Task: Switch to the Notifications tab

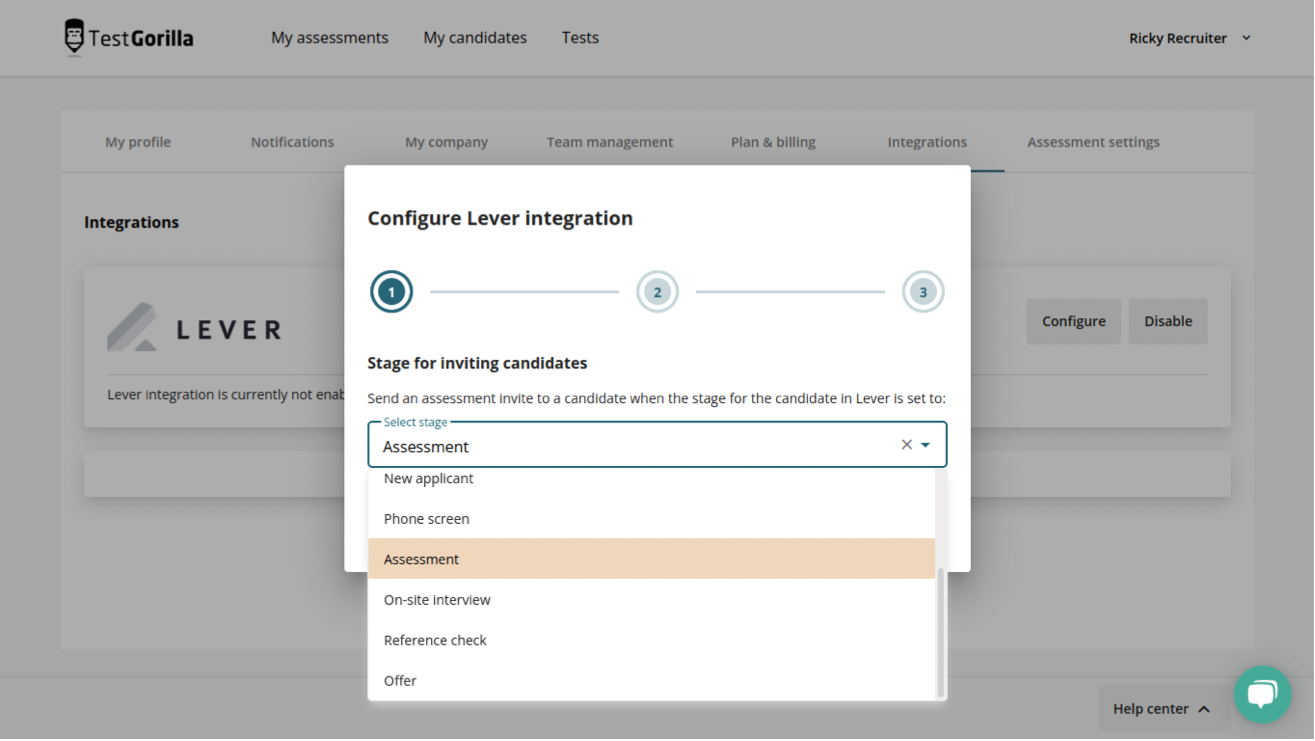Action: (291, 142)
